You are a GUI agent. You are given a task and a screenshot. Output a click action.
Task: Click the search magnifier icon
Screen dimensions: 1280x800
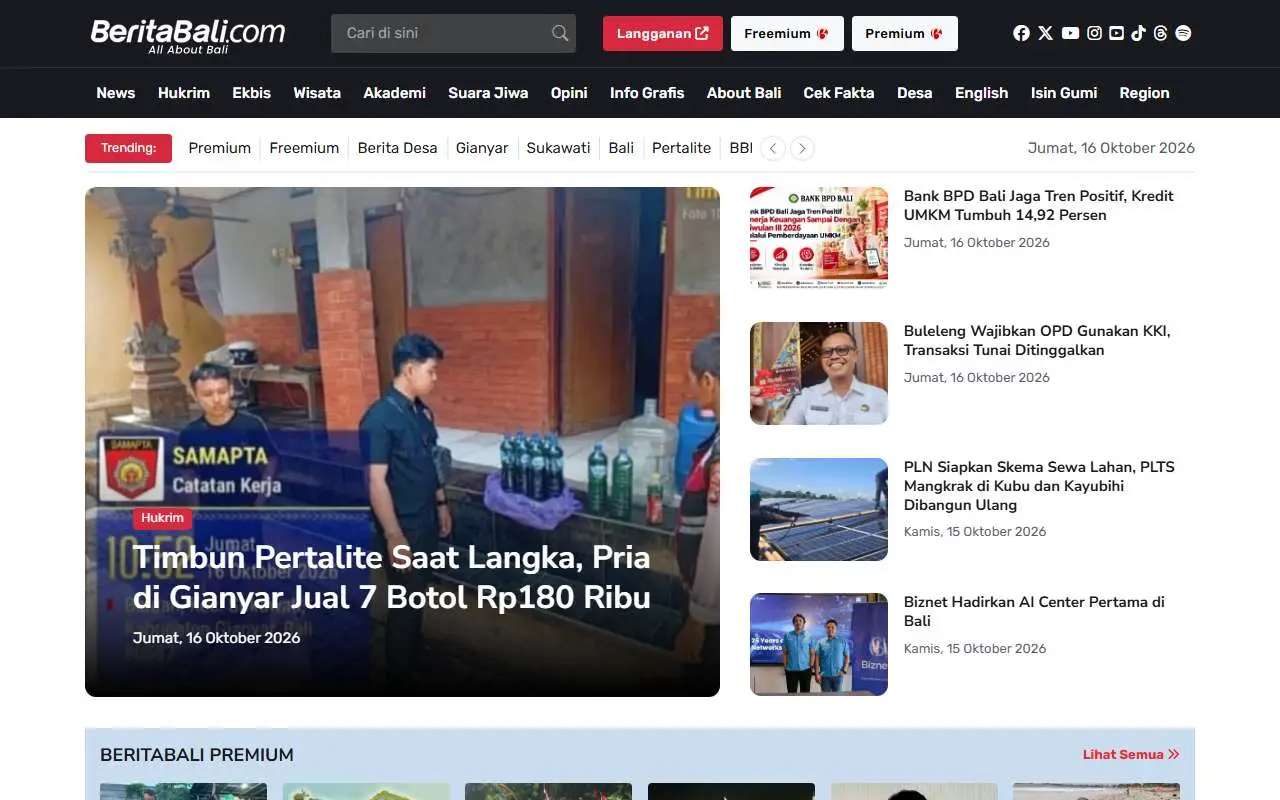[x=560, y=33]
